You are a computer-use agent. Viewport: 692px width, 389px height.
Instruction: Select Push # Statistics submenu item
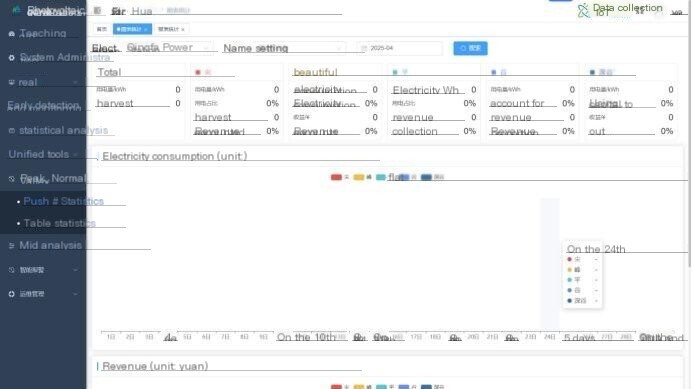[x=64, y=201]
